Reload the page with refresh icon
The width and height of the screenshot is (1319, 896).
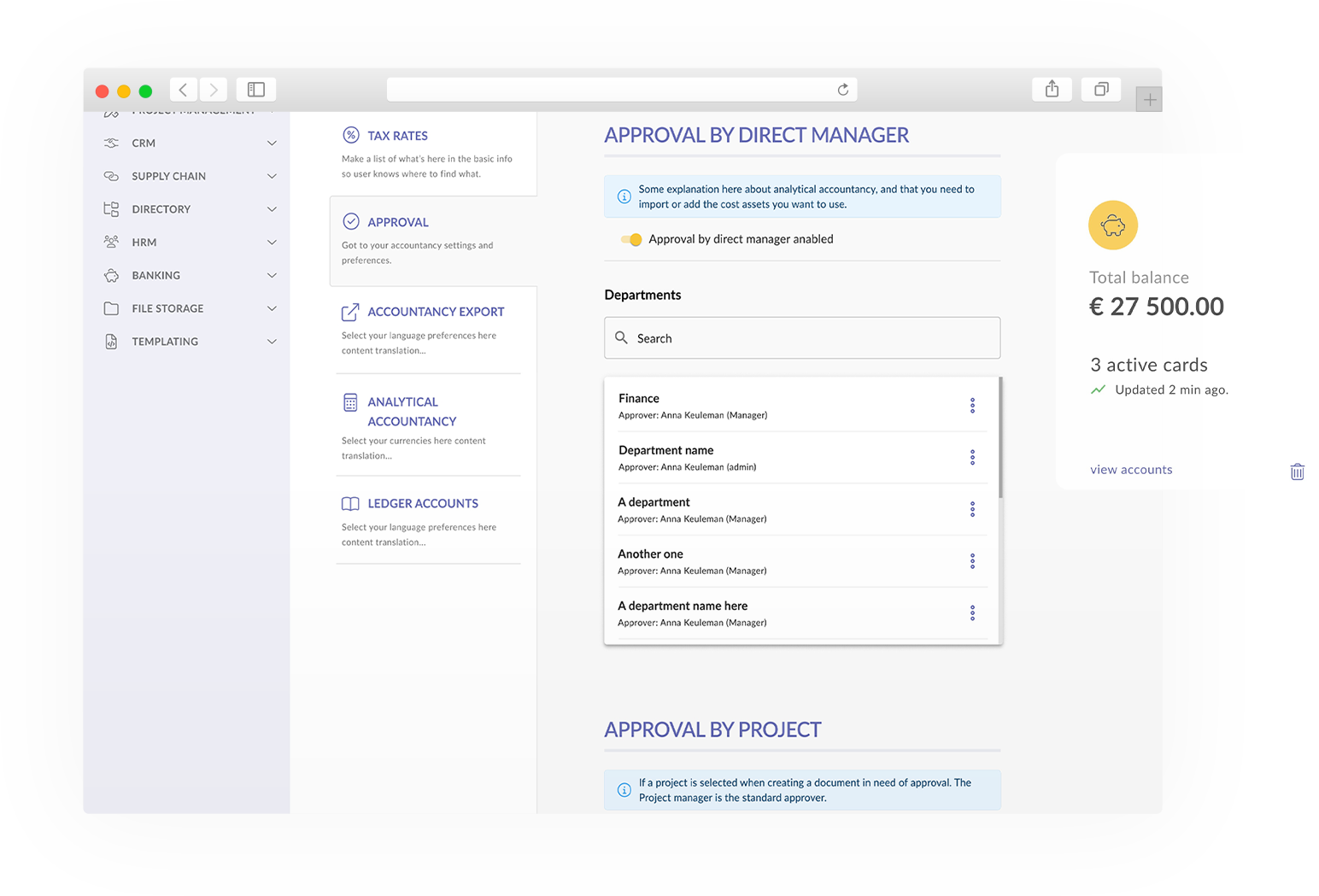[x=842, y=90]
